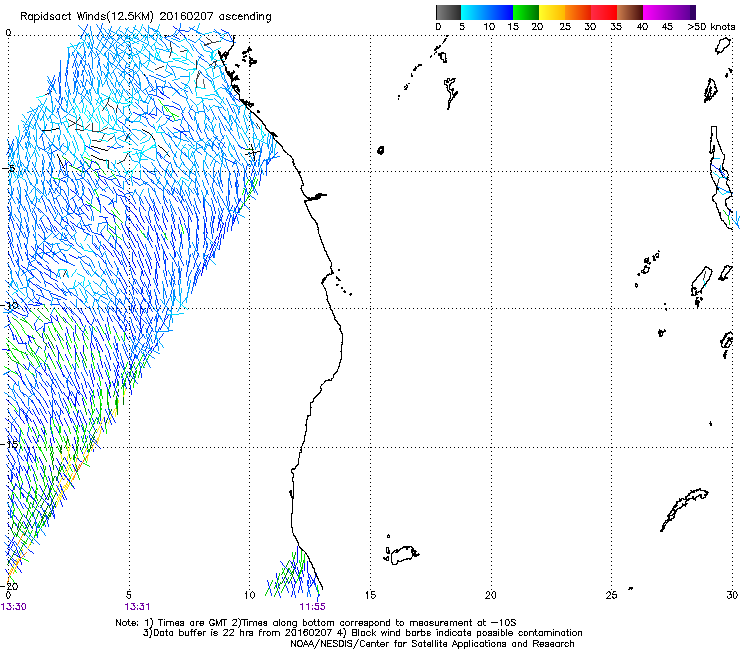Click the '20' longitude label on bottom axis
Image resolution: width=740 pixels, height=650 pixels.
(x=490, y=595)
